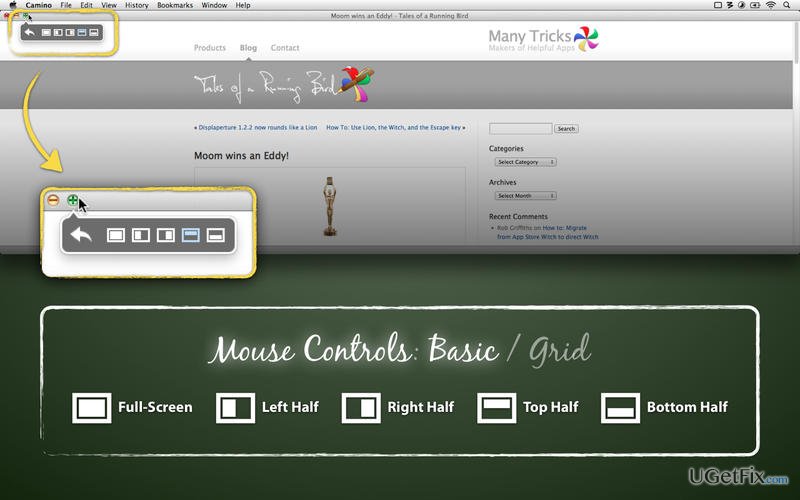The width and height of the screenshot is (800, 500).
Task: Choose bottom-half icon in magnified Moom popup
Action: [216, 235]
